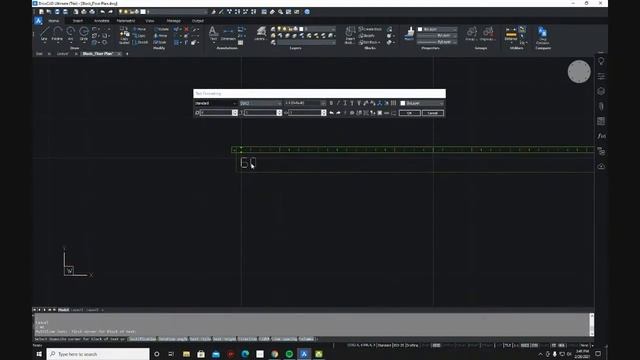Click the redo arrow in quick access toolbar

[111, 12]
